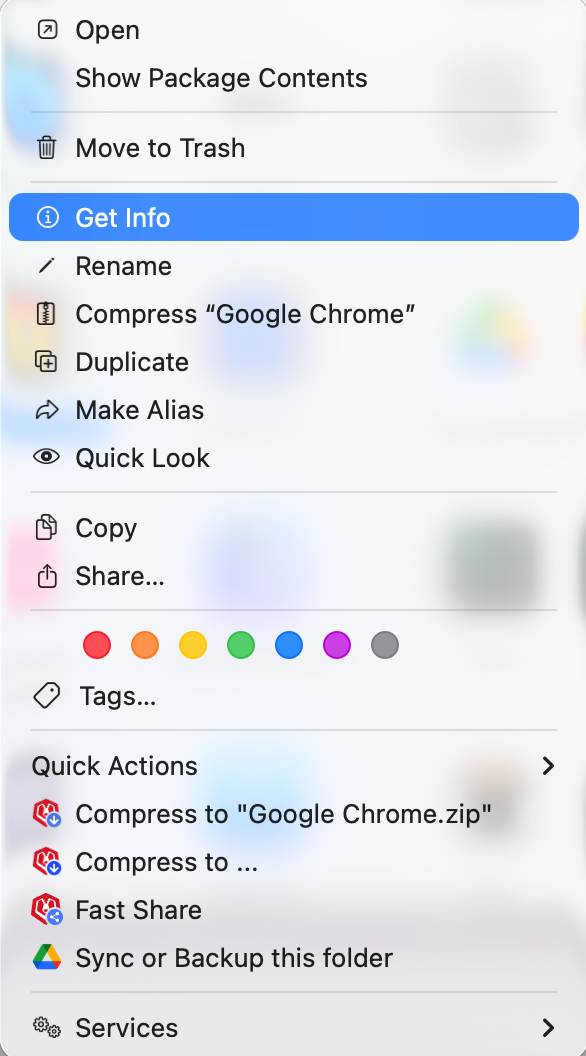Click the pencil icon next to Rename
This screenshot has width=586, height=1056.
tap(46, 266)
